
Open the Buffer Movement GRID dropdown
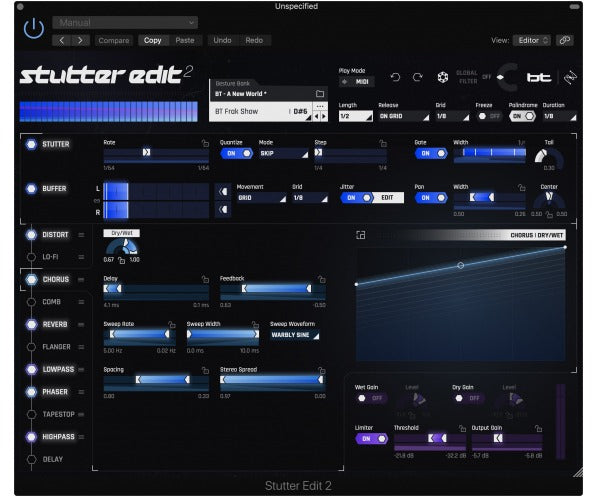pos(261,198)
